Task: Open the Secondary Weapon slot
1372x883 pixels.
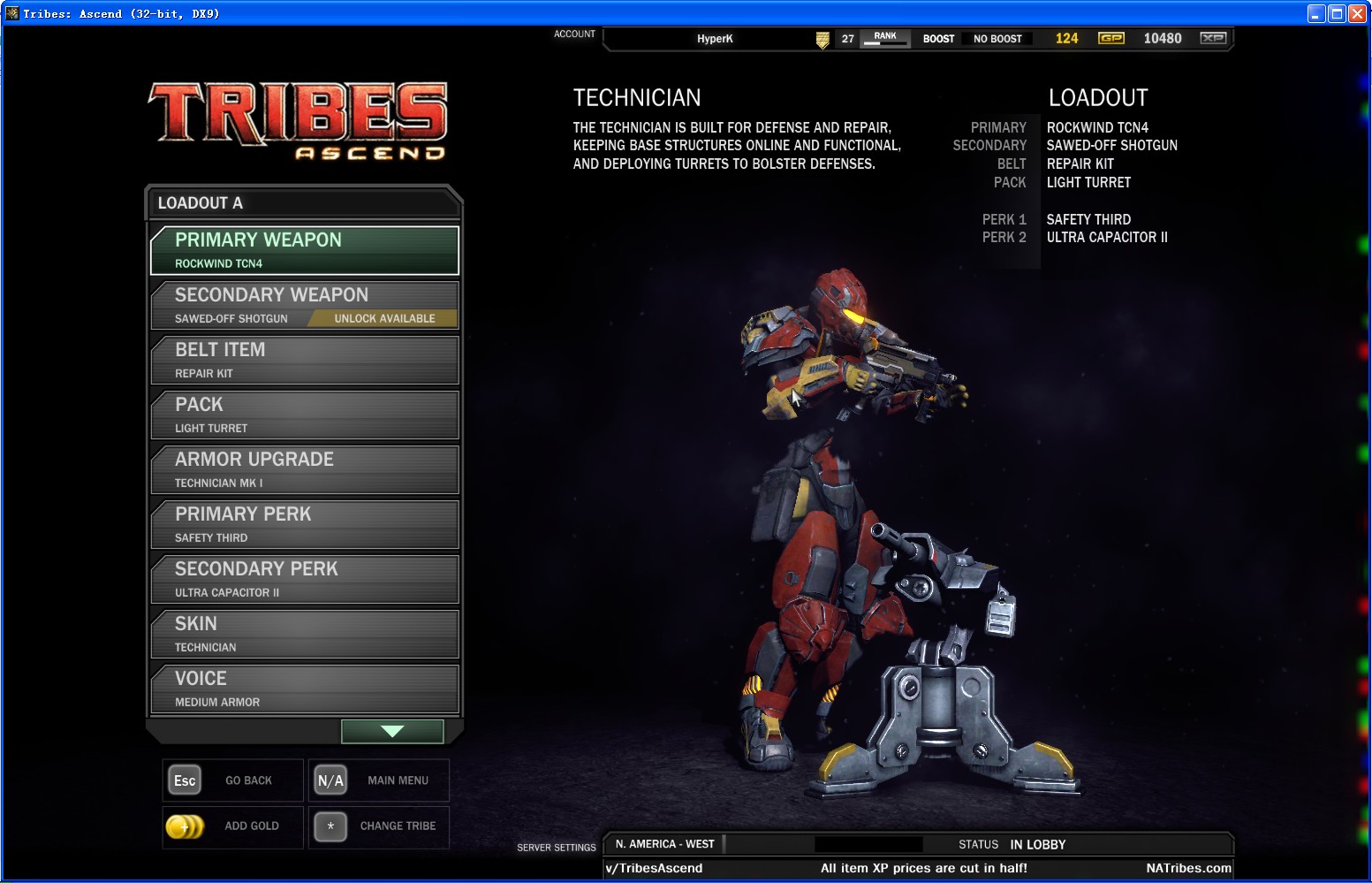Action: click(305, 305)
